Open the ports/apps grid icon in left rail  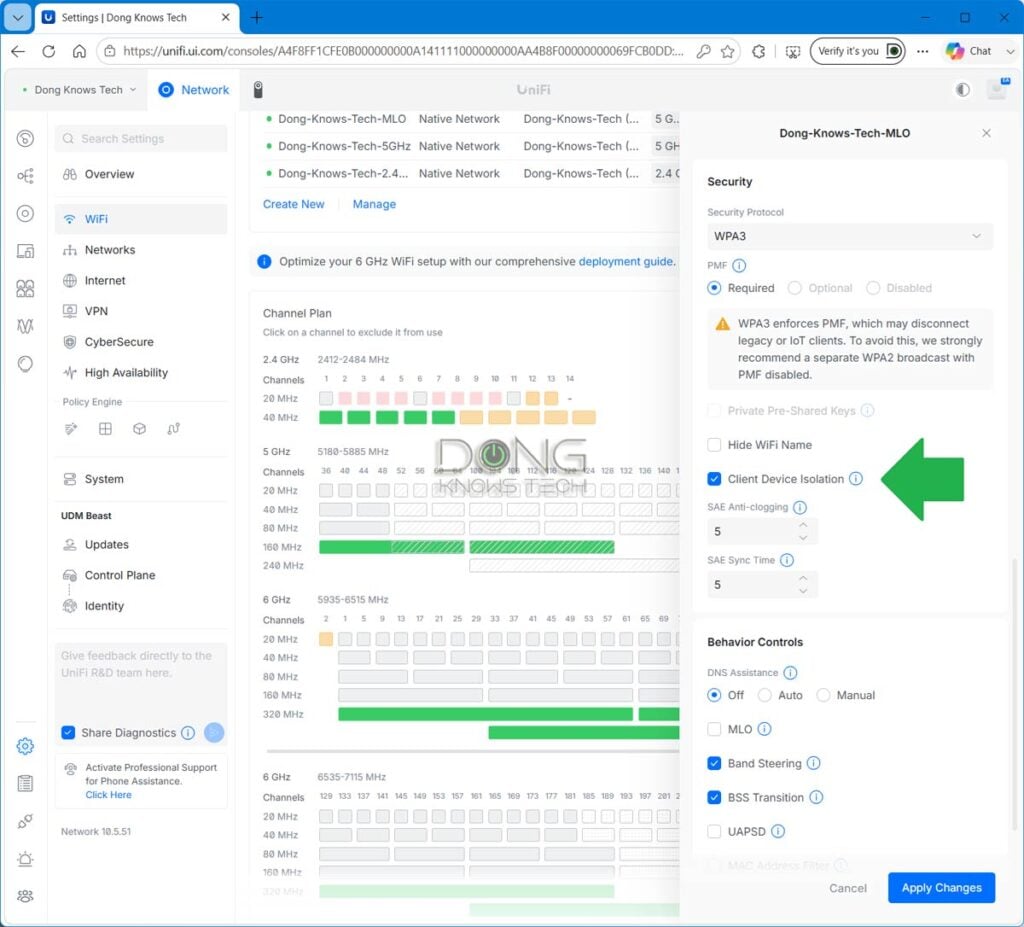click(25, 288)
